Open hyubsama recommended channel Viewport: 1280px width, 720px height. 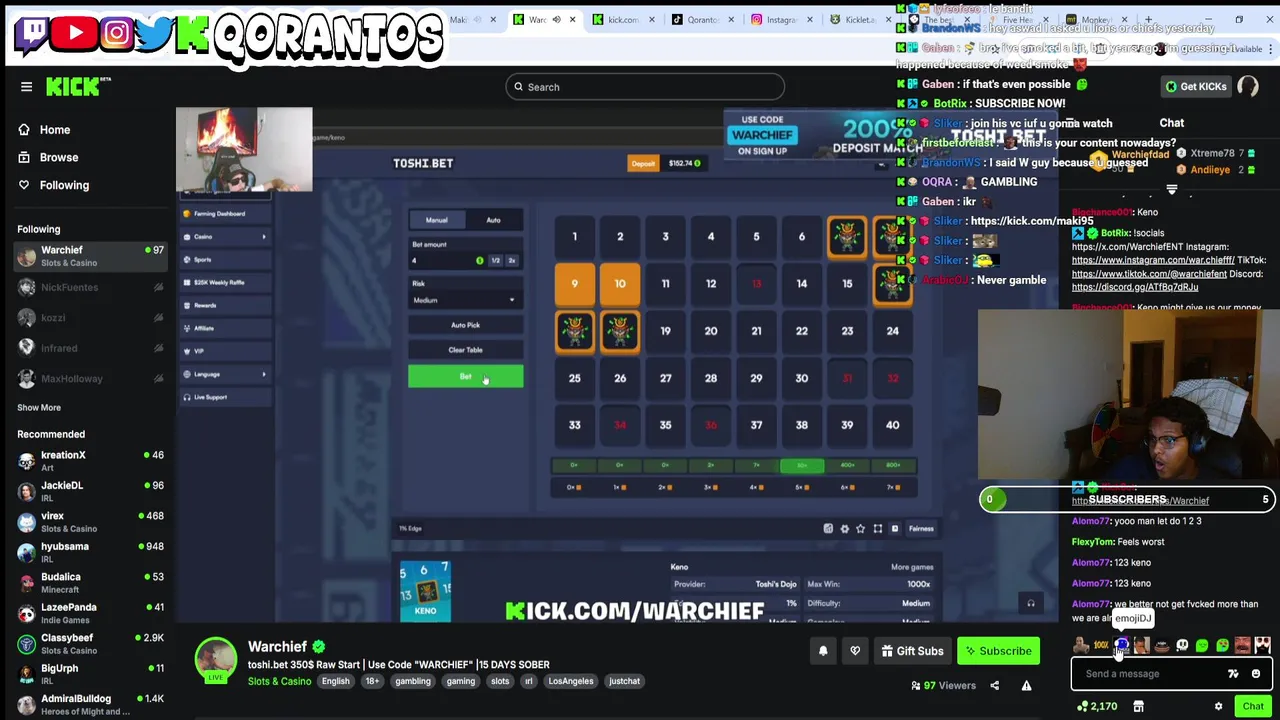(88, 552)
